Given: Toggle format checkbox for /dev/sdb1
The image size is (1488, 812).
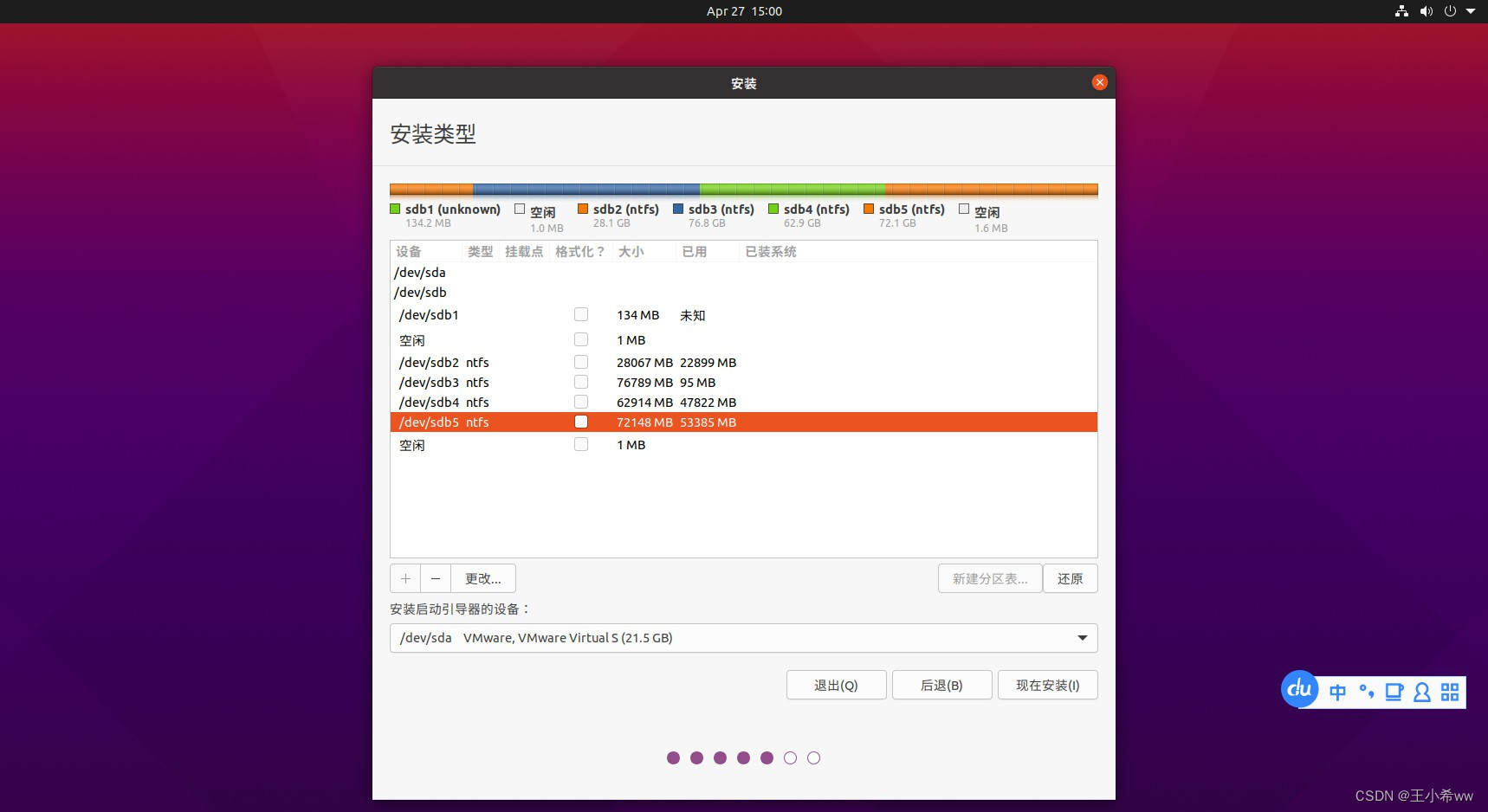Looking at the screenshot, I should coord(581,314).
